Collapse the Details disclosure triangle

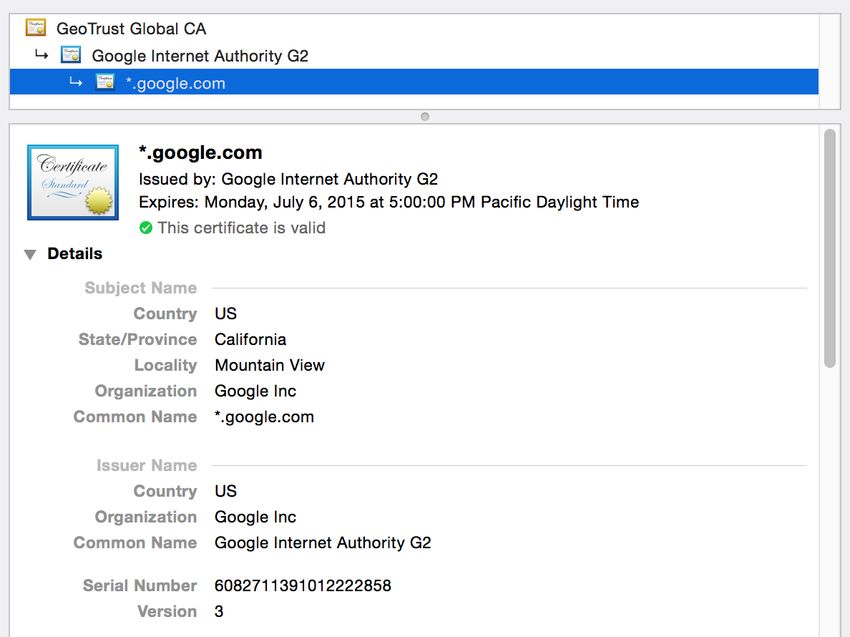[30, 254]
